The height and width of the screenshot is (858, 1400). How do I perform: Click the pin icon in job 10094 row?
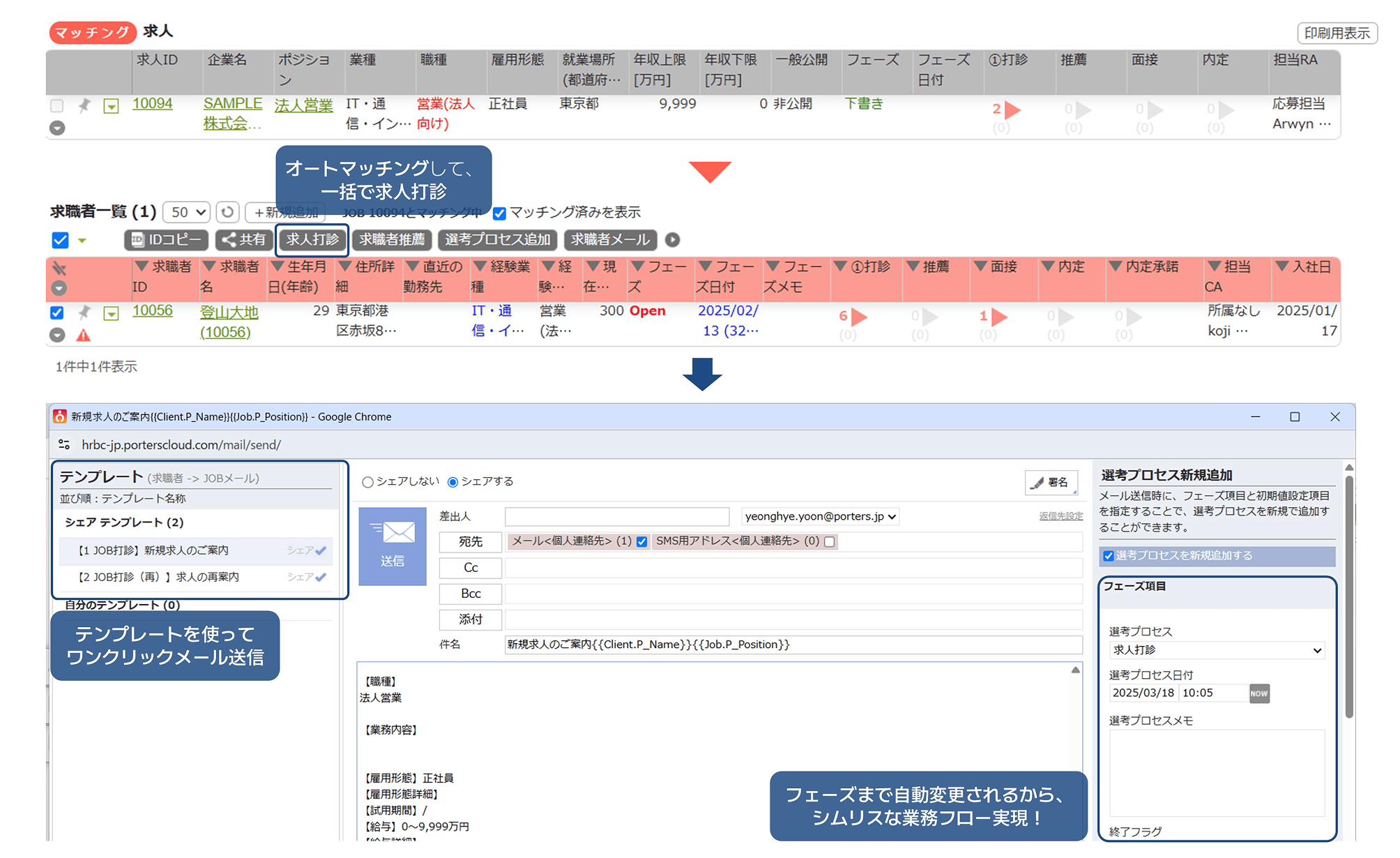84,105
